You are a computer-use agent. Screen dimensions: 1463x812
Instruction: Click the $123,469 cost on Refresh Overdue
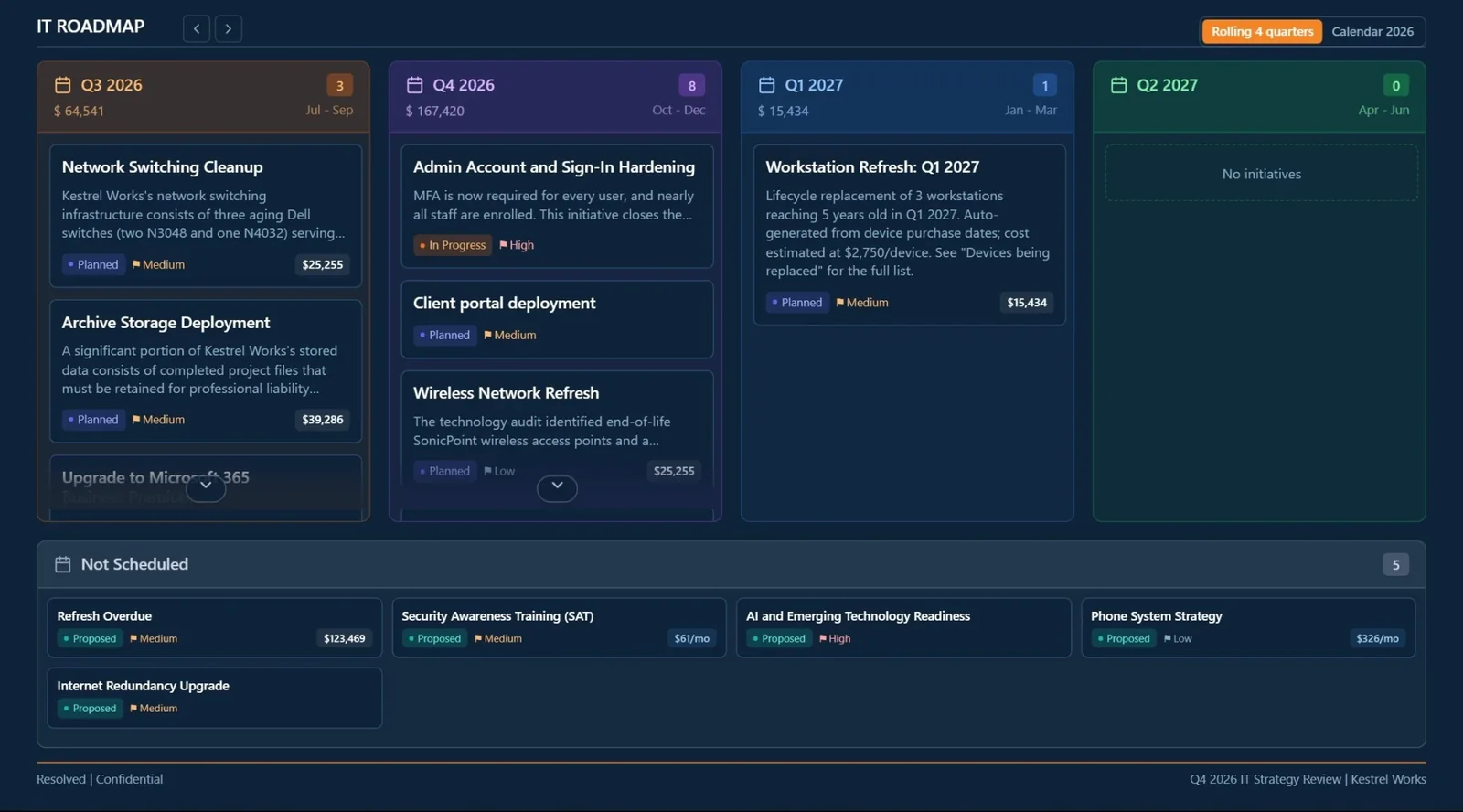click(x=345, y=639)
